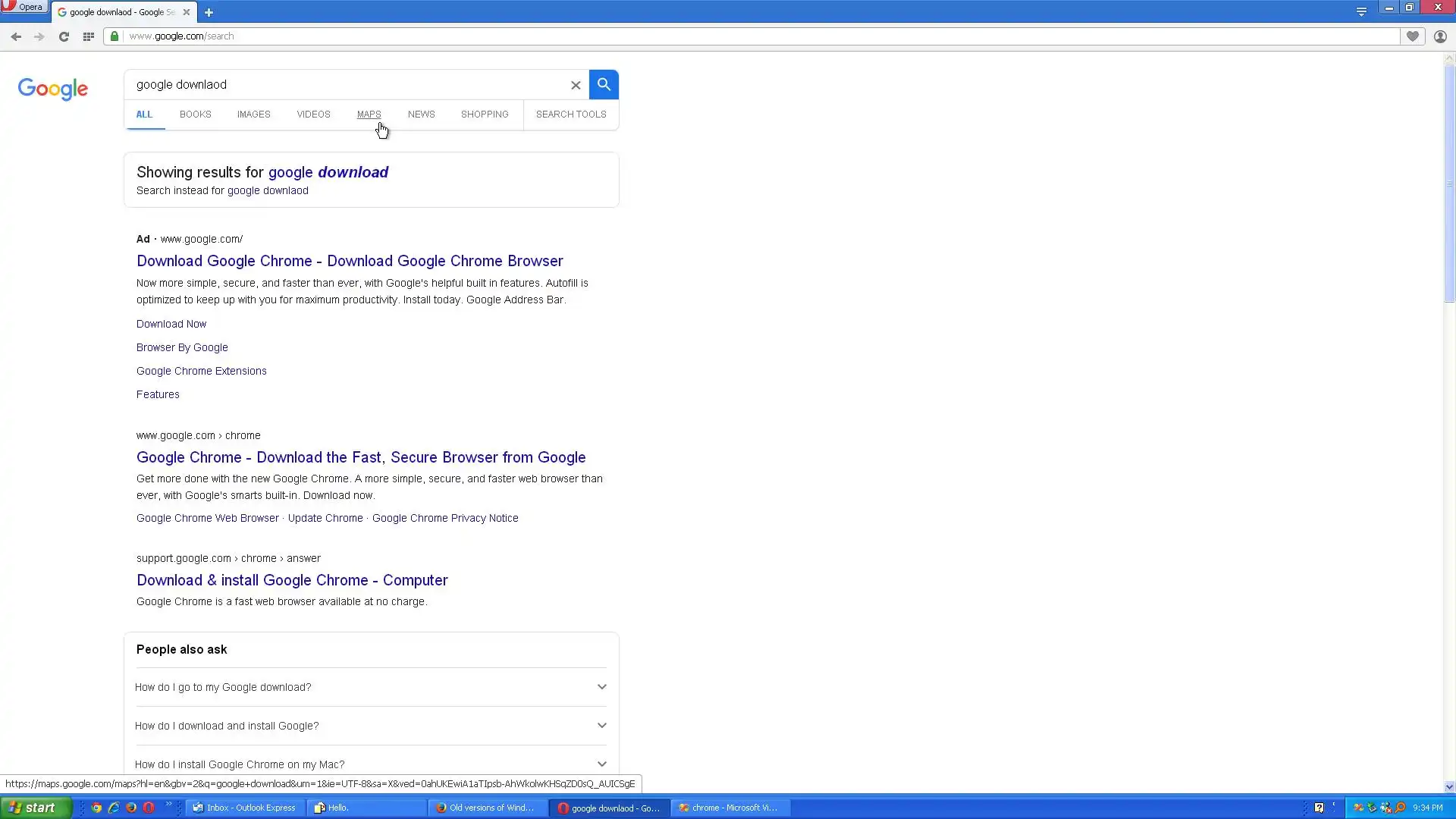Click the heart bookmark icon in address bar
The height and width of the screenshot is (819, 1456).
coord(1412,36)
